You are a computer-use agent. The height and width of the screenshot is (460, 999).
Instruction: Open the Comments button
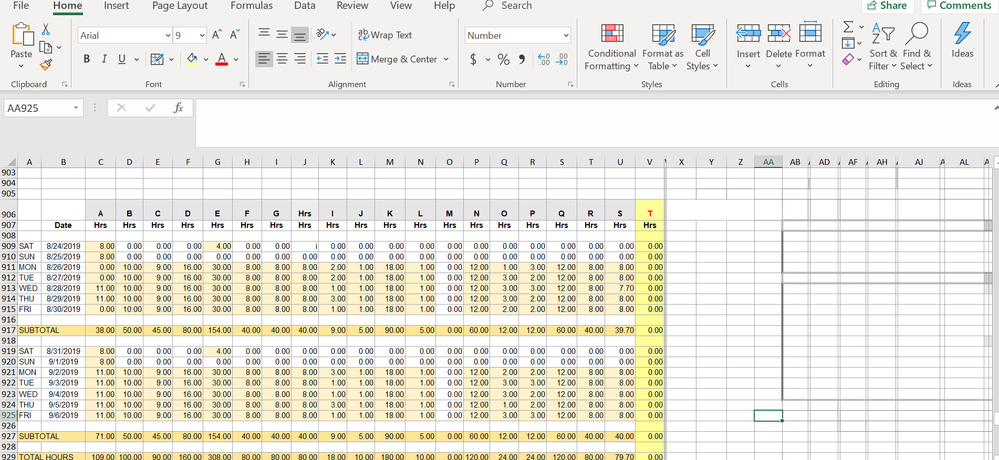click(x=959, y=6)
